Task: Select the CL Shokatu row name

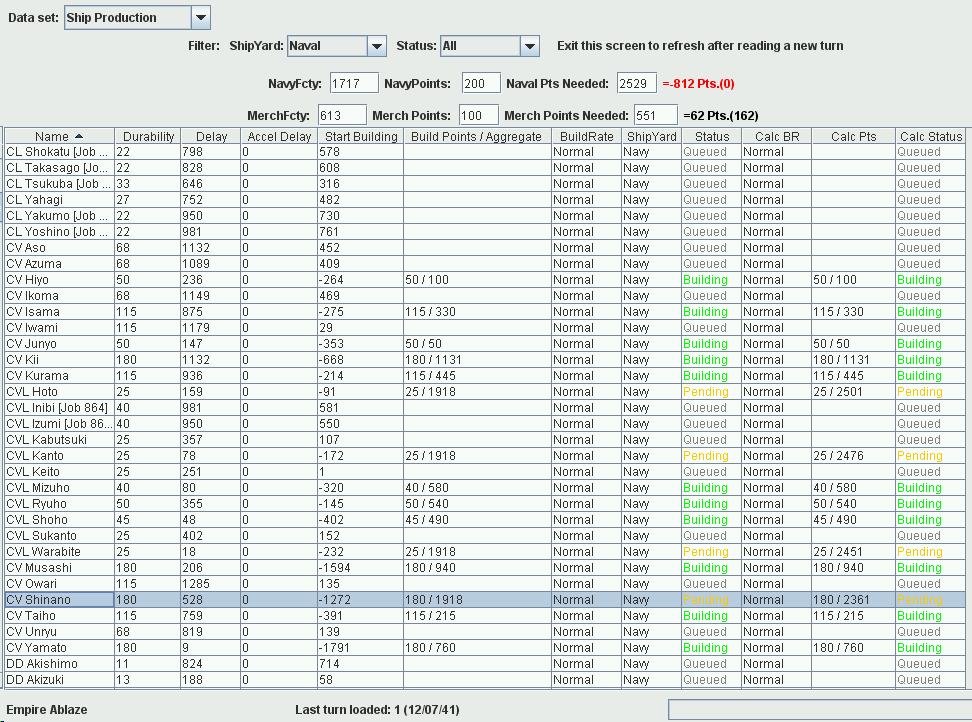Action: tap(60, 152)
